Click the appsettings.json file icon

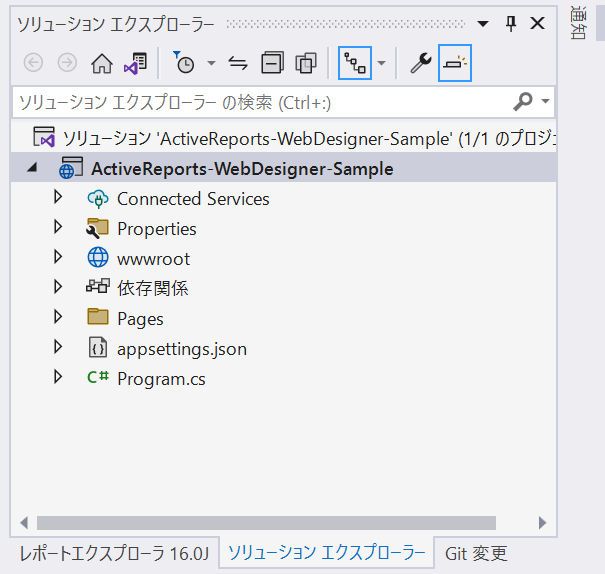tap(98, 347)
